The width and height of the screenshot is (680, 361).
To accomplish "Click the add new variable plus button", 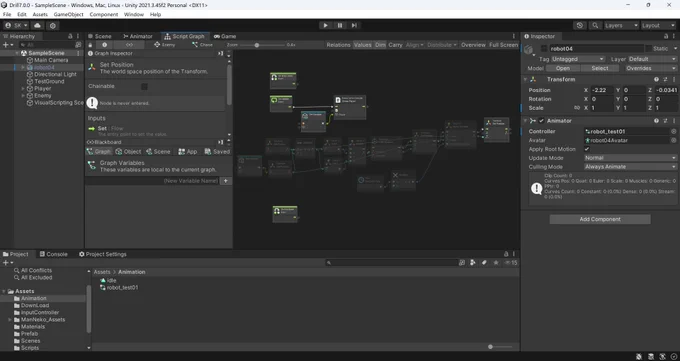I will coord(226,180).
